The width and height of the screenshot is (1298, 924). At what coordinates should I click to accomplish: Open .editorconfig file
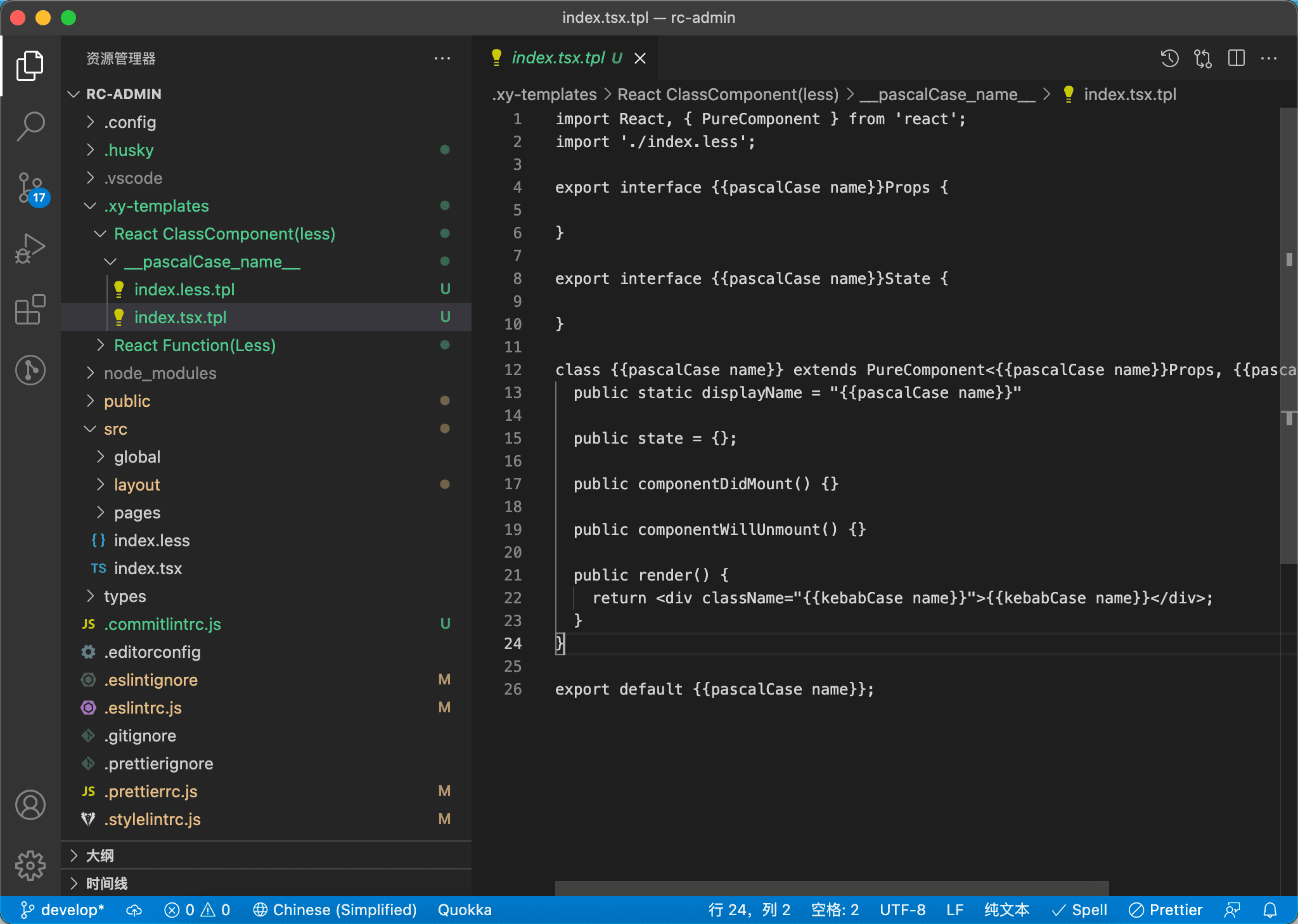(266, 651)
